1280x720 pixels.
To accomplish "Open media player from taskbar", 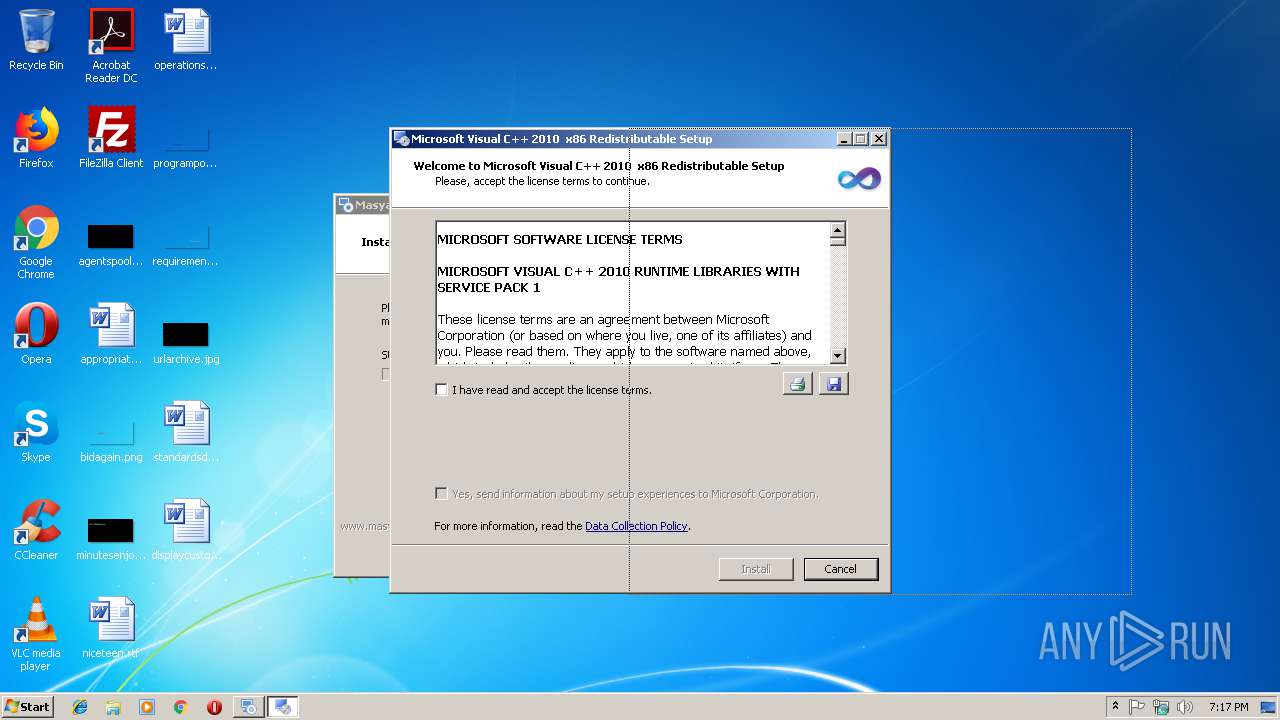I will click(x=147, y=707).
